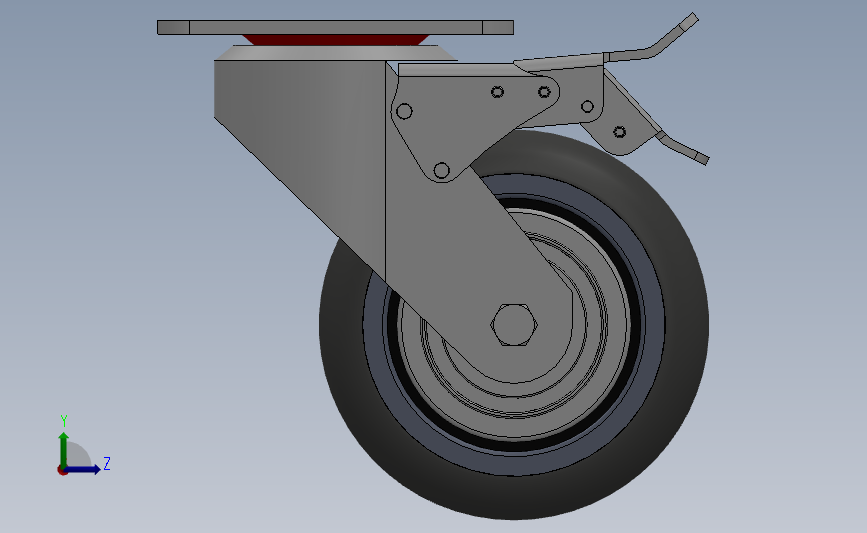
Task: Select the red swivel bearing under the top plate
Action: (x=336, y=39)
